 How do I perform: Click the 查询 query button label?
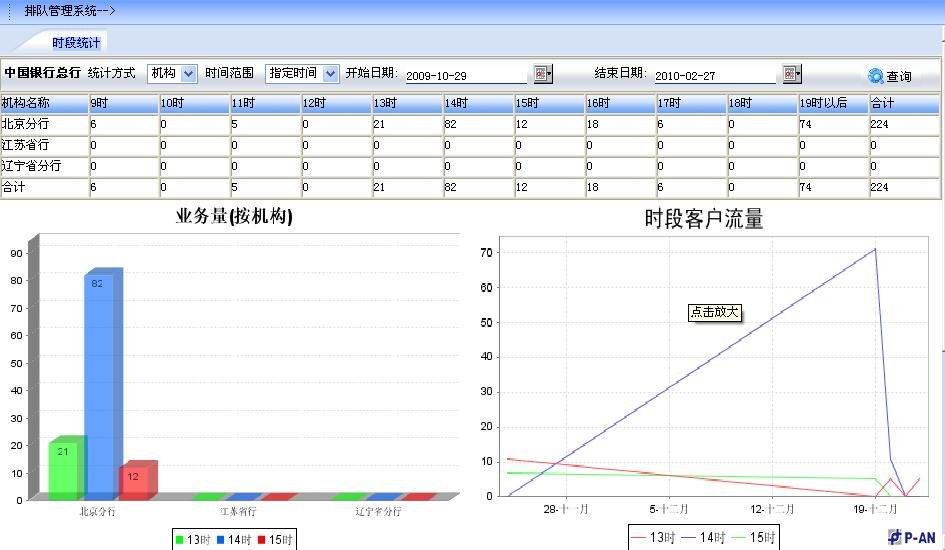point(899,77)
